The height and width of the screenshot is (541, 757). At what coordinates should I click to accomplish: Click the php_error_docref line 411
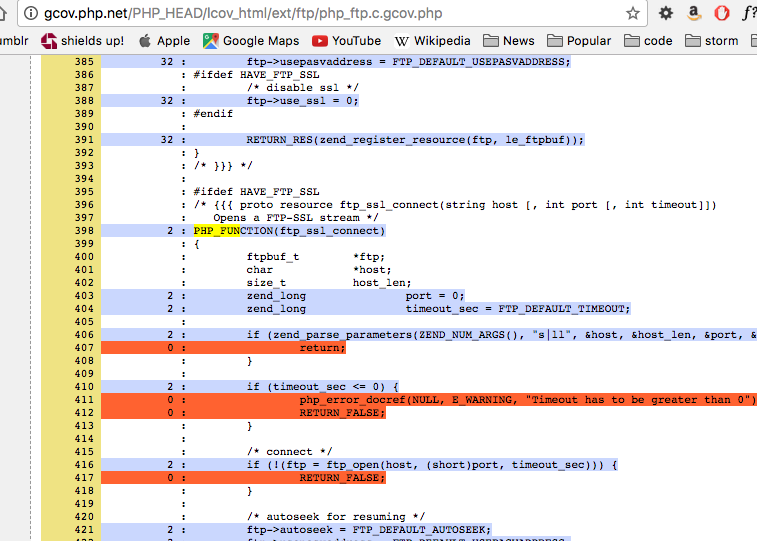[x=527, y=400]
